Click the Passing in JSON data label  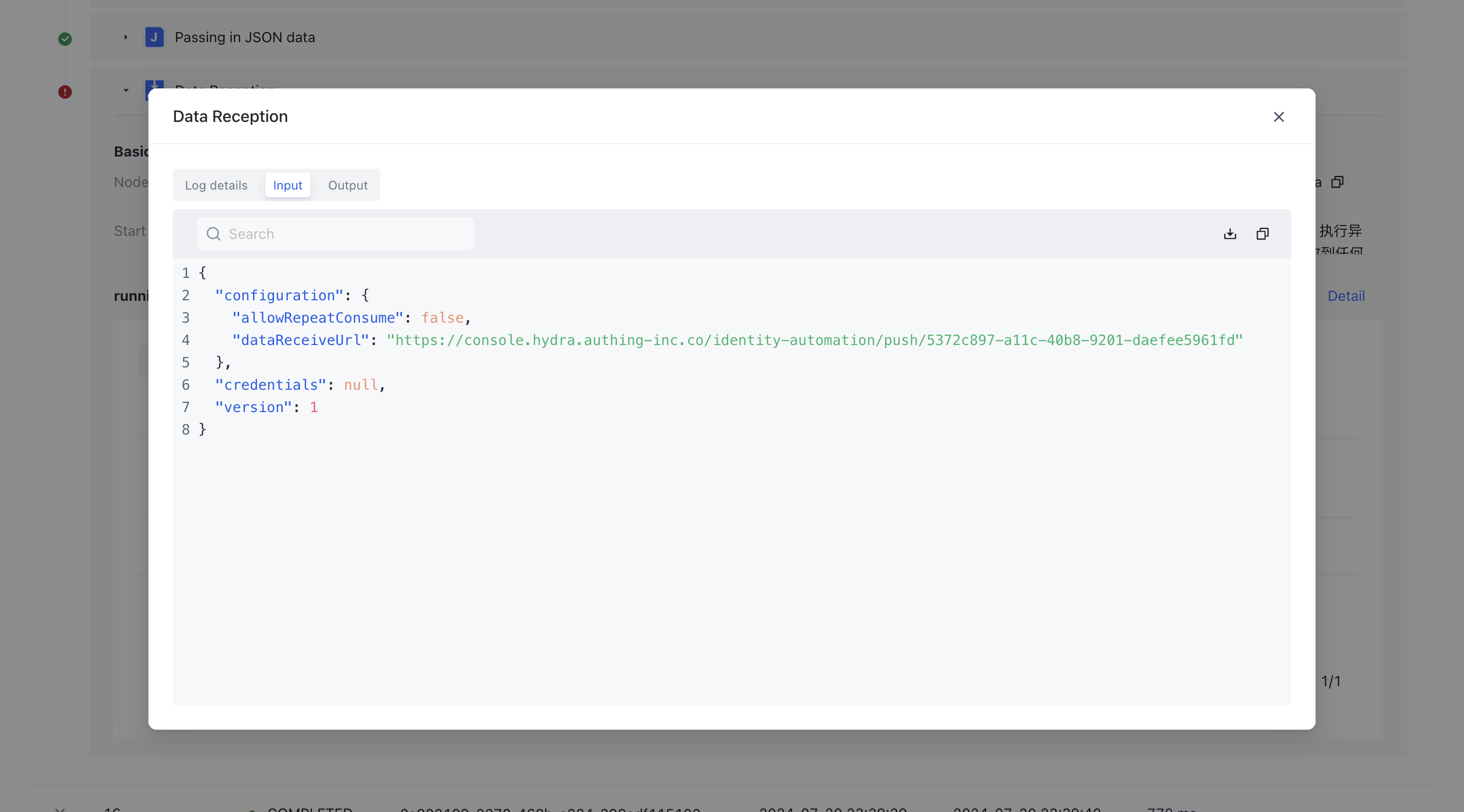(245, 38)
